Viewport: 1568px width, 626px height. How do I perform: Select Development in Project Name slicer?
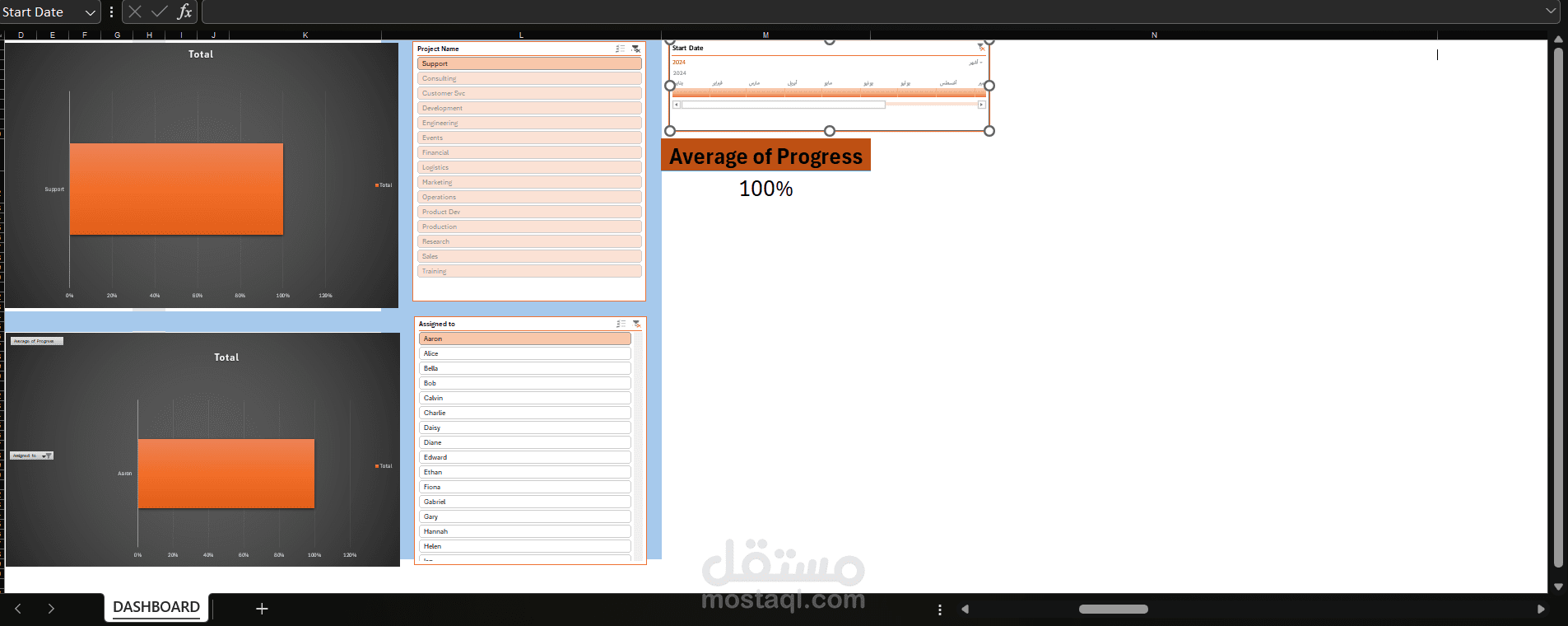[529, 108]
